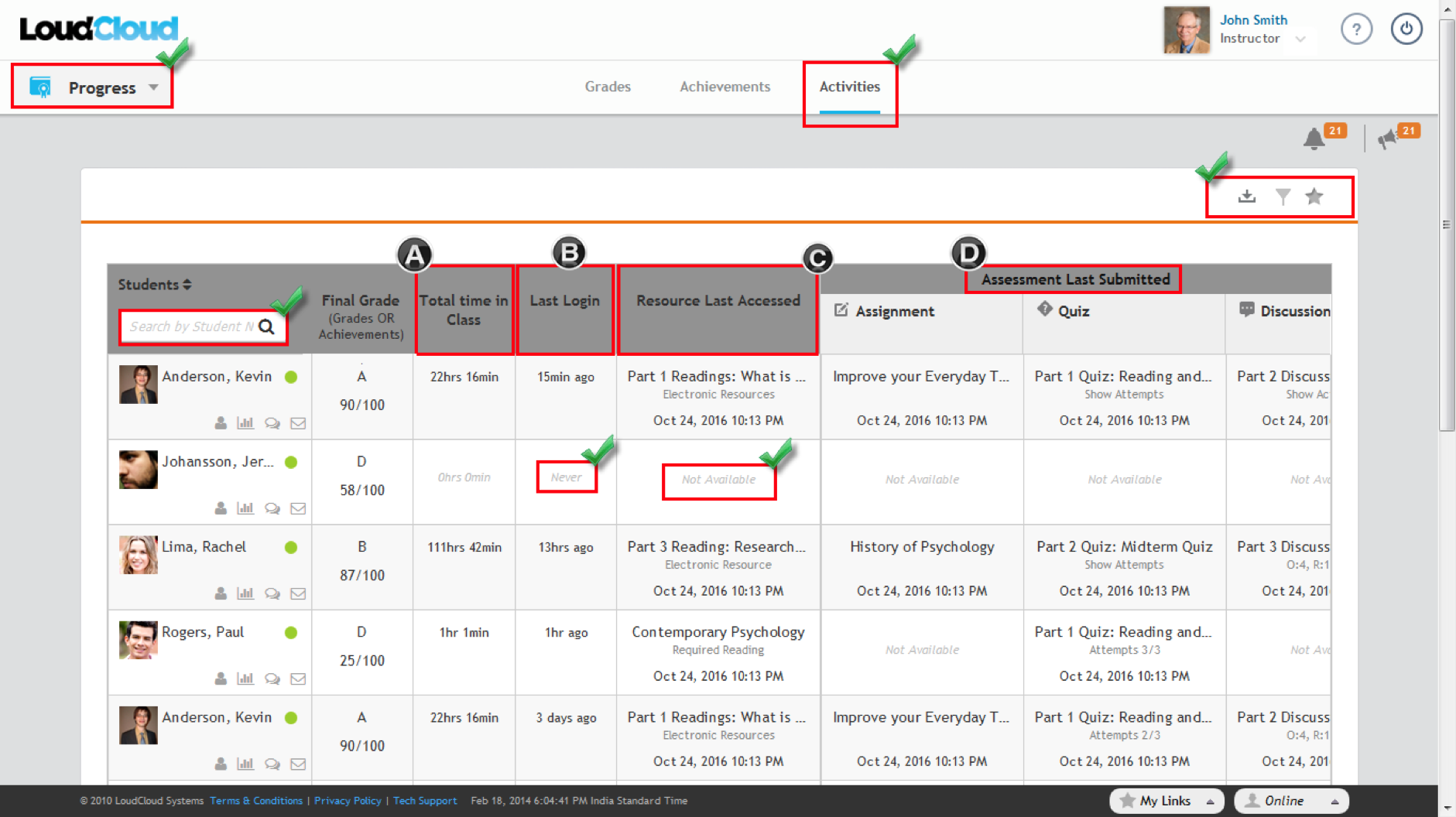Open the John Smith user dropdown arrow
Screen dimensions: 1456x817
(x=1300, y=39)
